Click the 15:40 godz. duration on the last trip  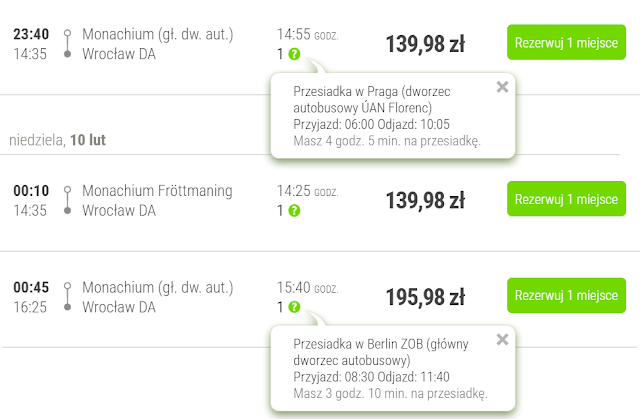click(x=307, y=287)
